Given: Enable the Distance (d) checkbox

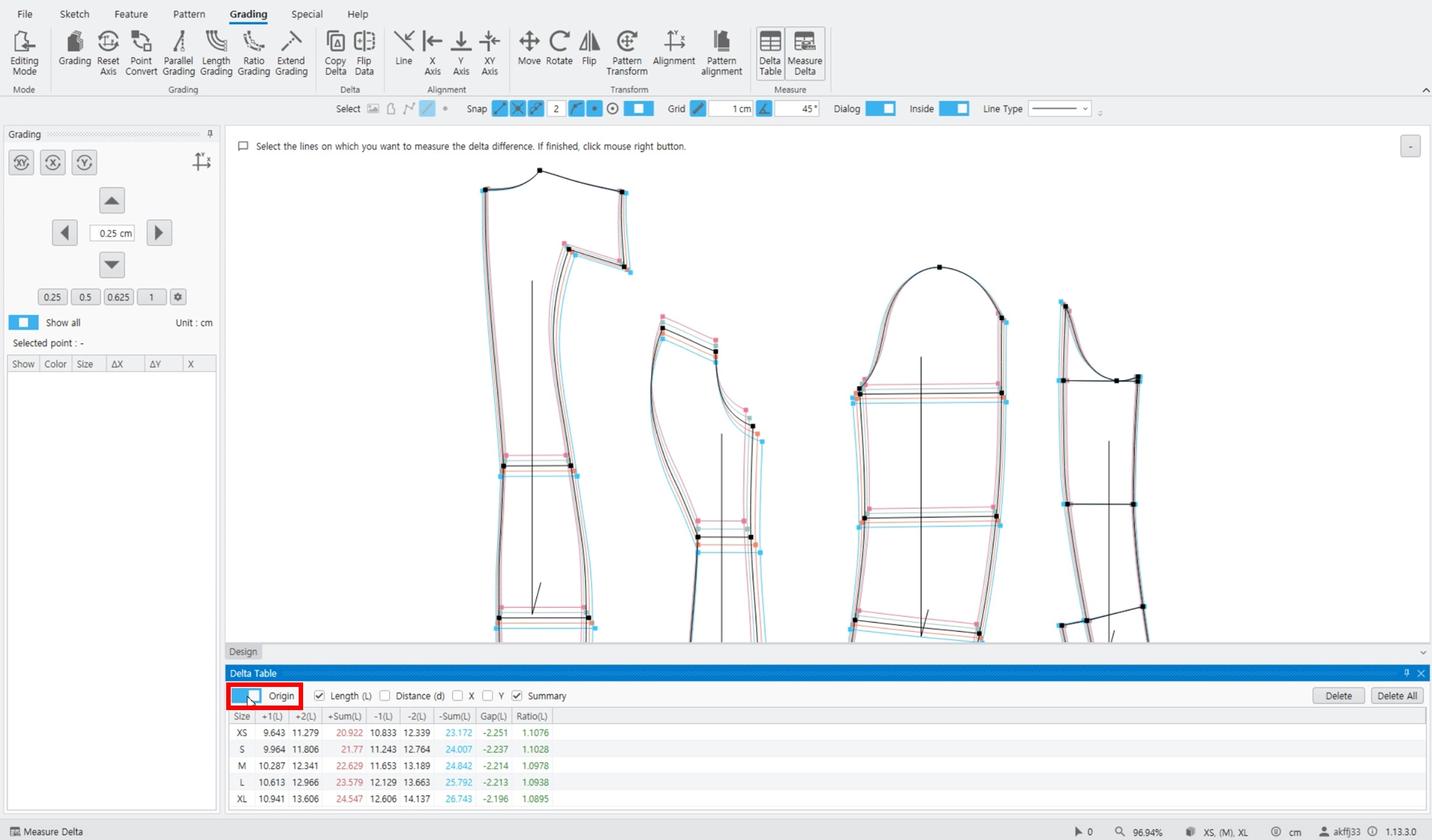Looking at the screenshot, I should [x=385, y=696].
